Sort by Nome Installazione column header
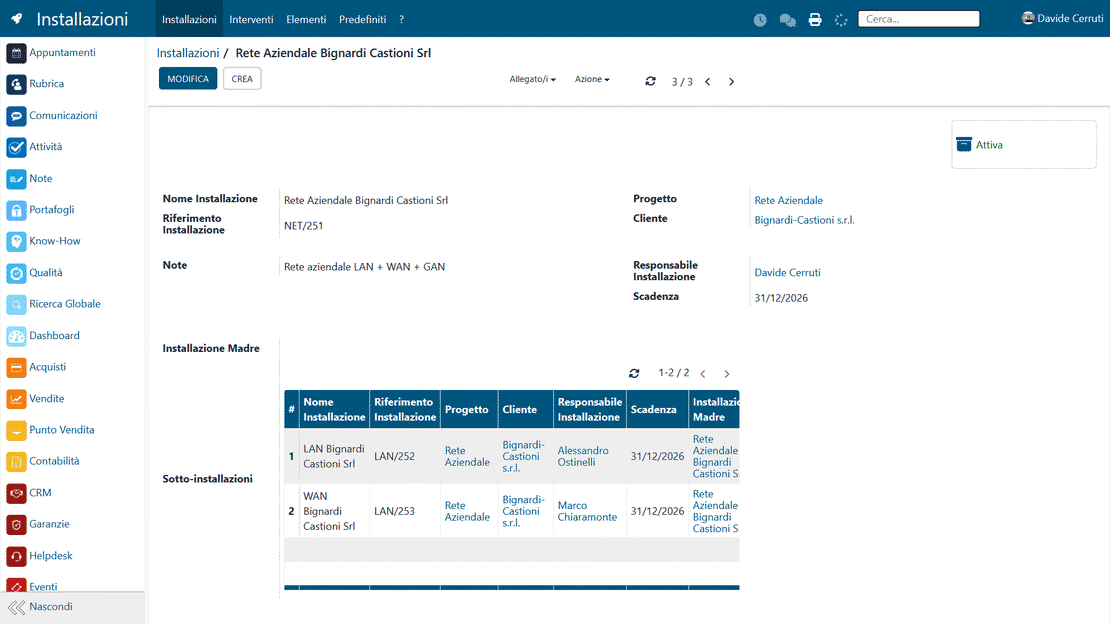Image resolution: width=1110 pixels, height=624 pixels. (x=334, y=409)
